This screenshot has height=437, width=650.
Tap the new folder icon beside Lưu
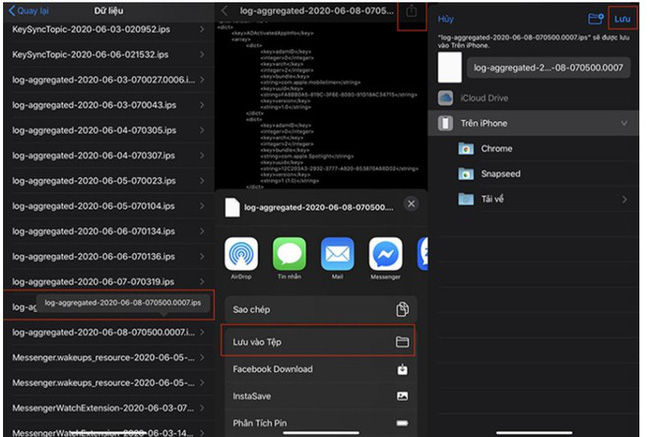point(596,19)
